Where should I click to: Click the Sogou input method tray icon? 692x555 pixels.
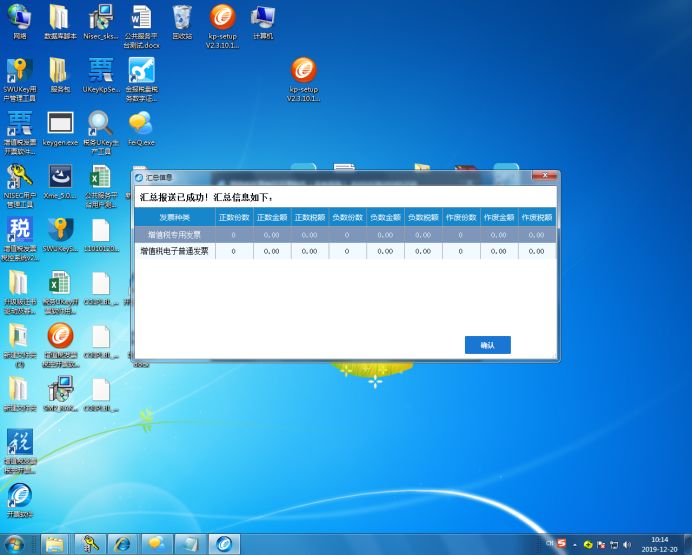(562, 544)
